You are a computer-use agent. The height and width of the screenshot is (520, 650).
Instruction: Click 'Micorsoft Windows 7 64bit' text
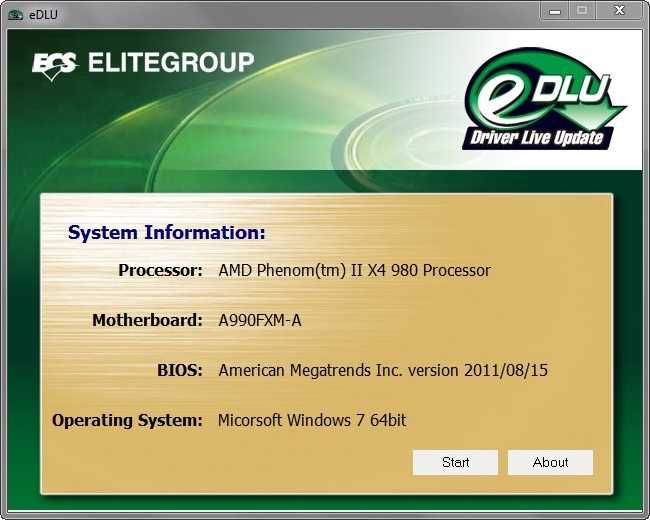(312, 420)
